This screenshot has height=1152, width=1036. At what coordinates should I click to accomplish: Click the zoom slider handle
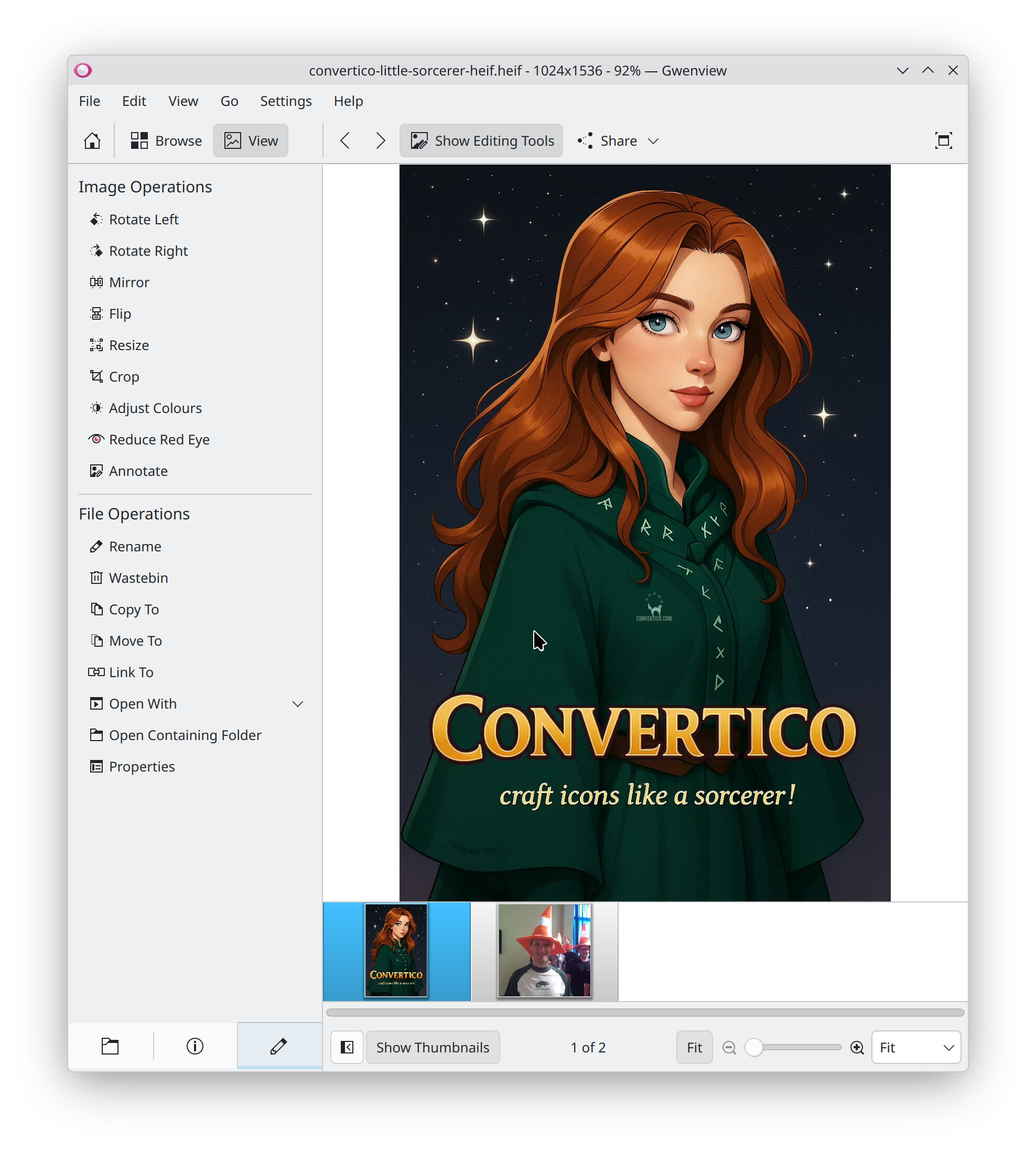(x=753, y=1047)
